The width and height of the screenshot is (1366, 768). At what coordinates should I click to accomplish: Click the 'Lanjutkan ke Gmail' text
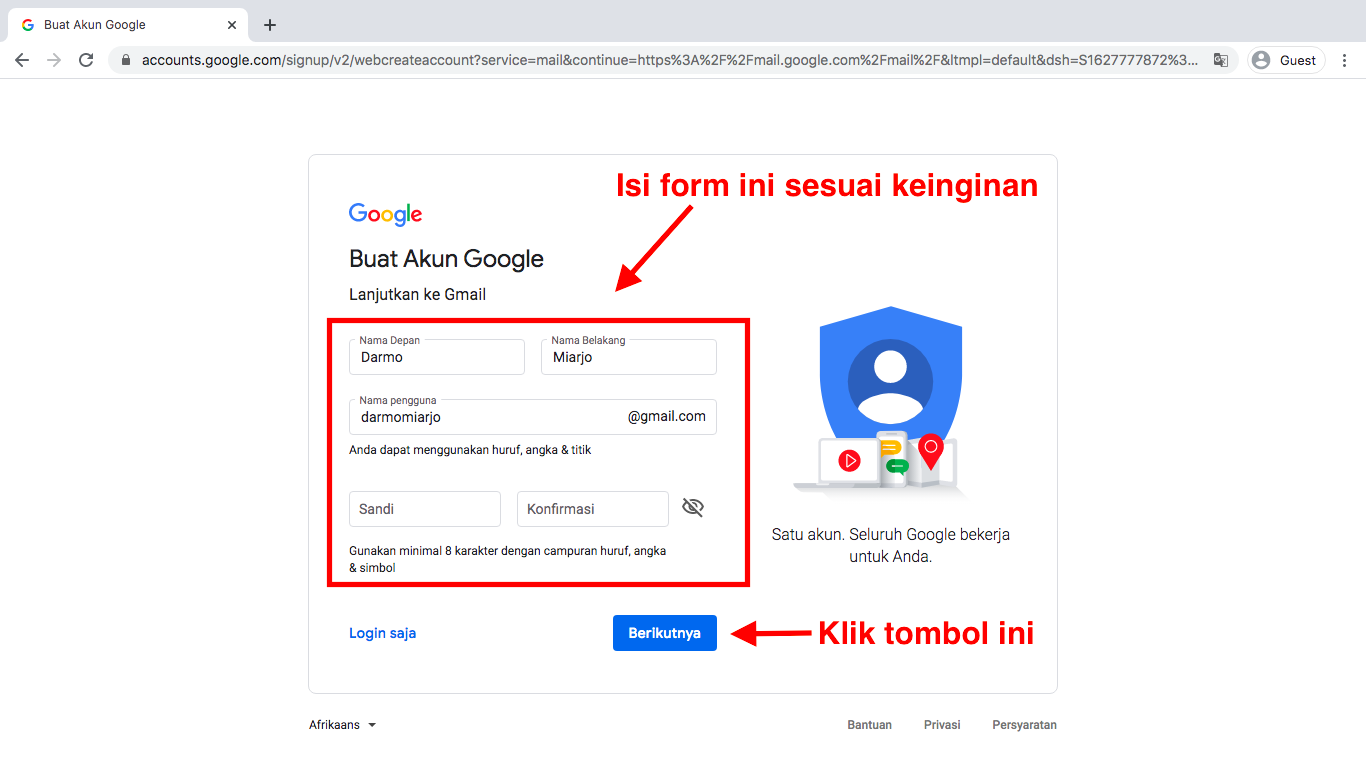point(417,295)
